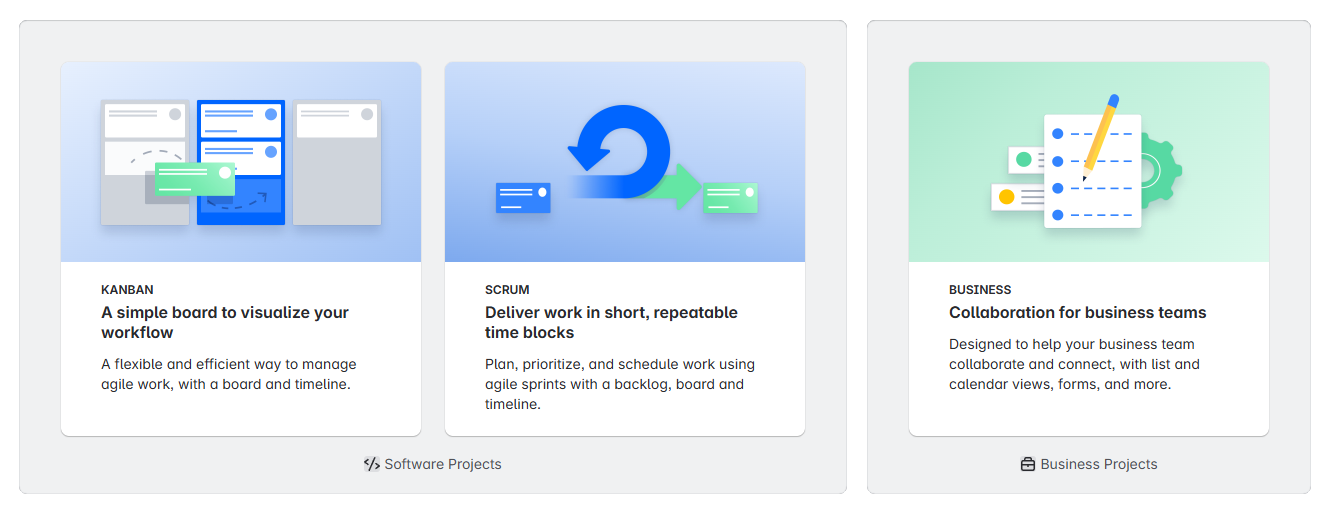Click the green arrow in Scrum illustration

678,187
